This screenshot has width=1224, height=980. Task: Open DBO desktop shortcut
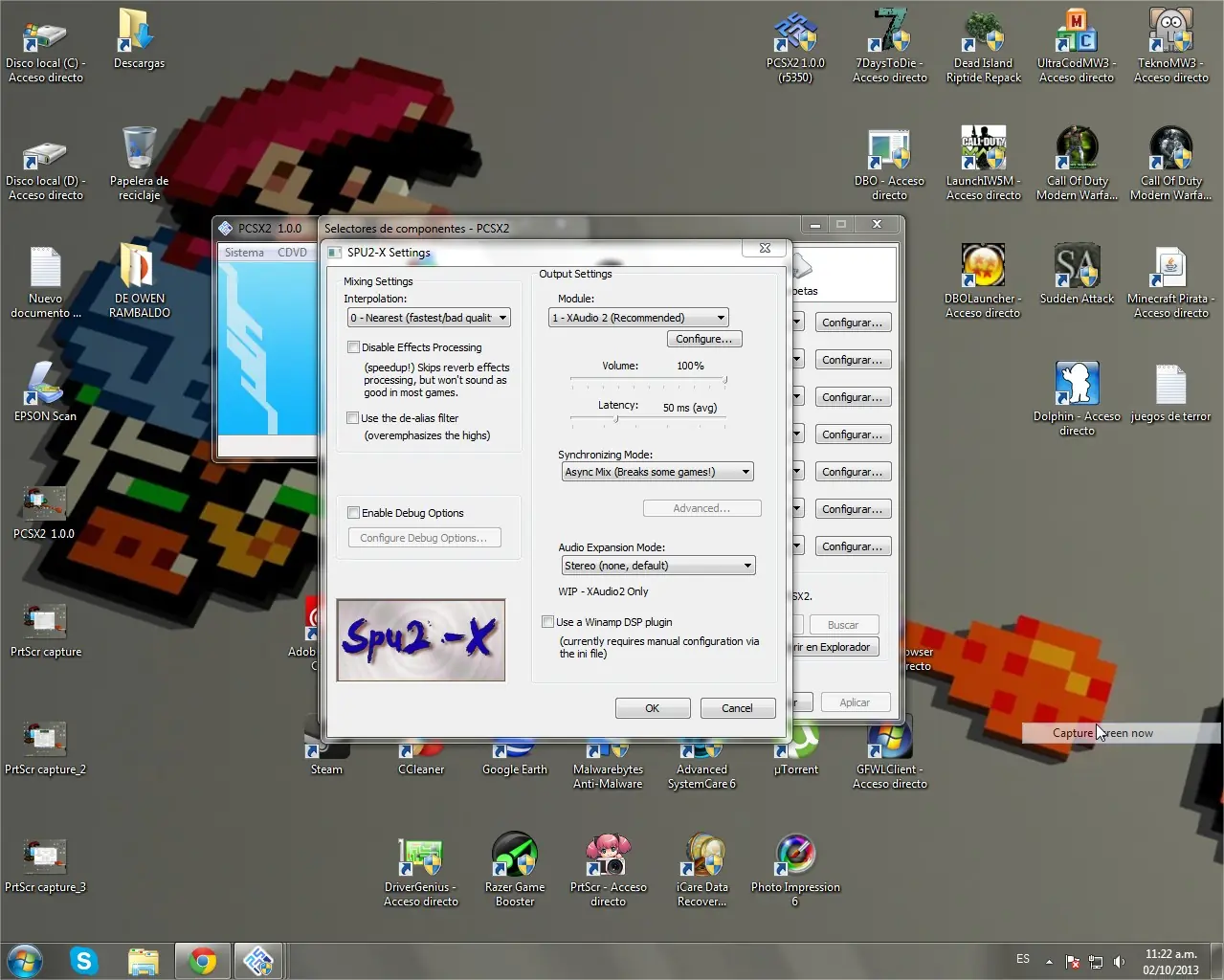[890, 164]
